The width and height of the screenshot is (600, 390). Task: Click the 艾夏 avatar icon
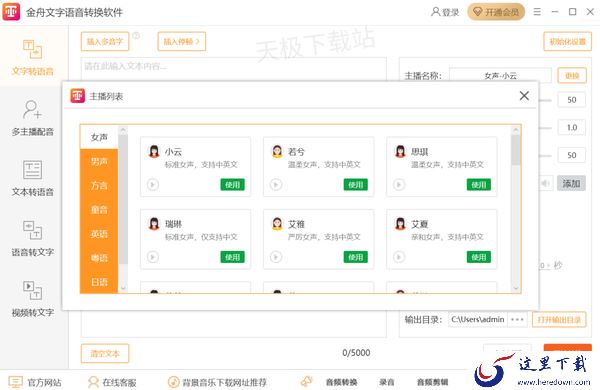click(x=400, y=224)
